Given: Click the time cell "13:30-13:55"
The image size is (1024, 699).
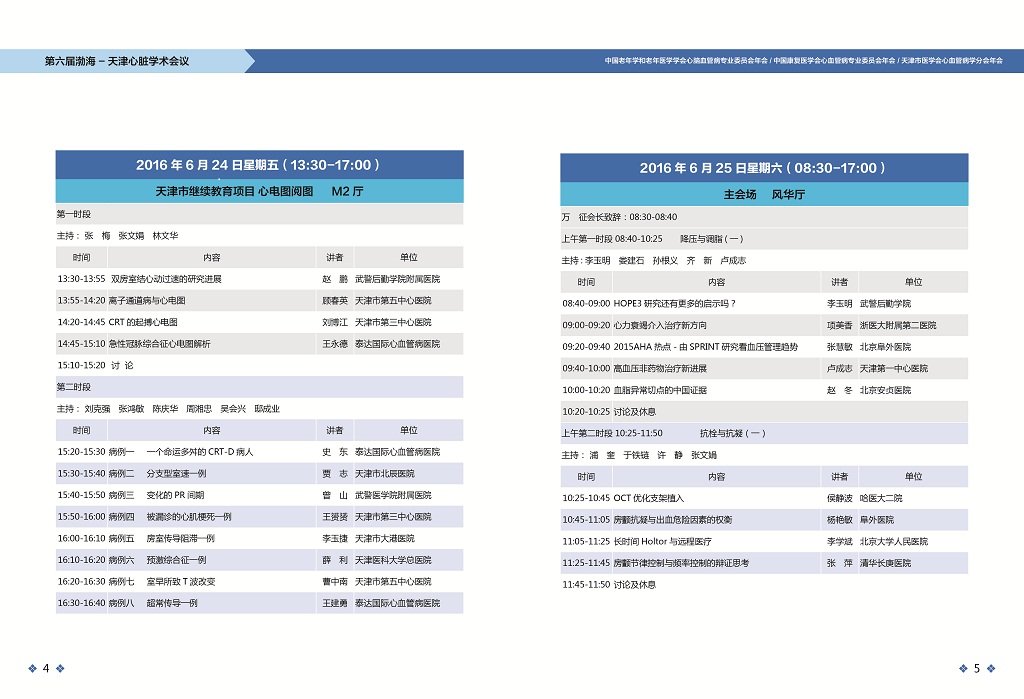Looking at the screenshot, I should [81, 279].
